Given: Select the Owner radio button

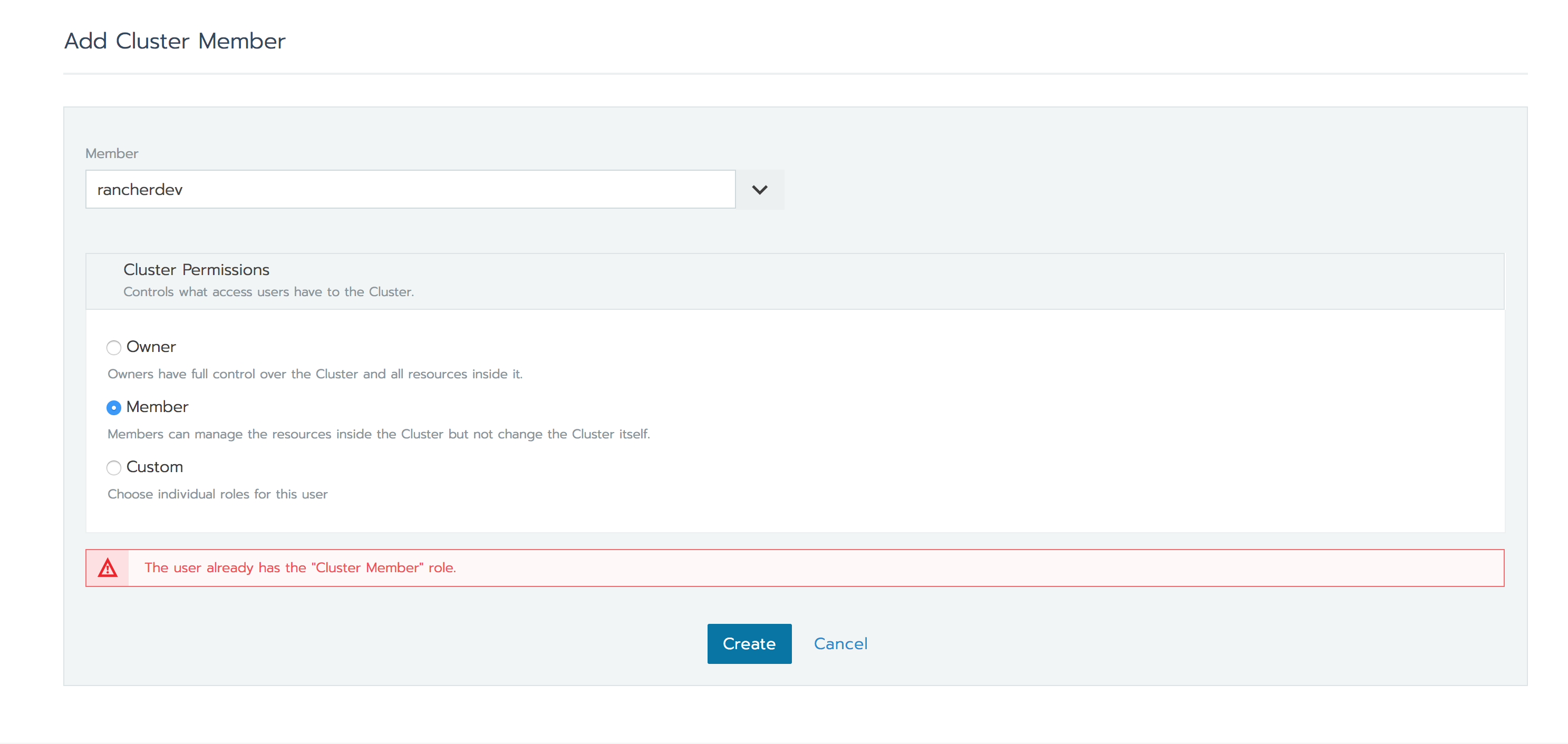Looking at the screenshot, I should [x=113, y=347].
